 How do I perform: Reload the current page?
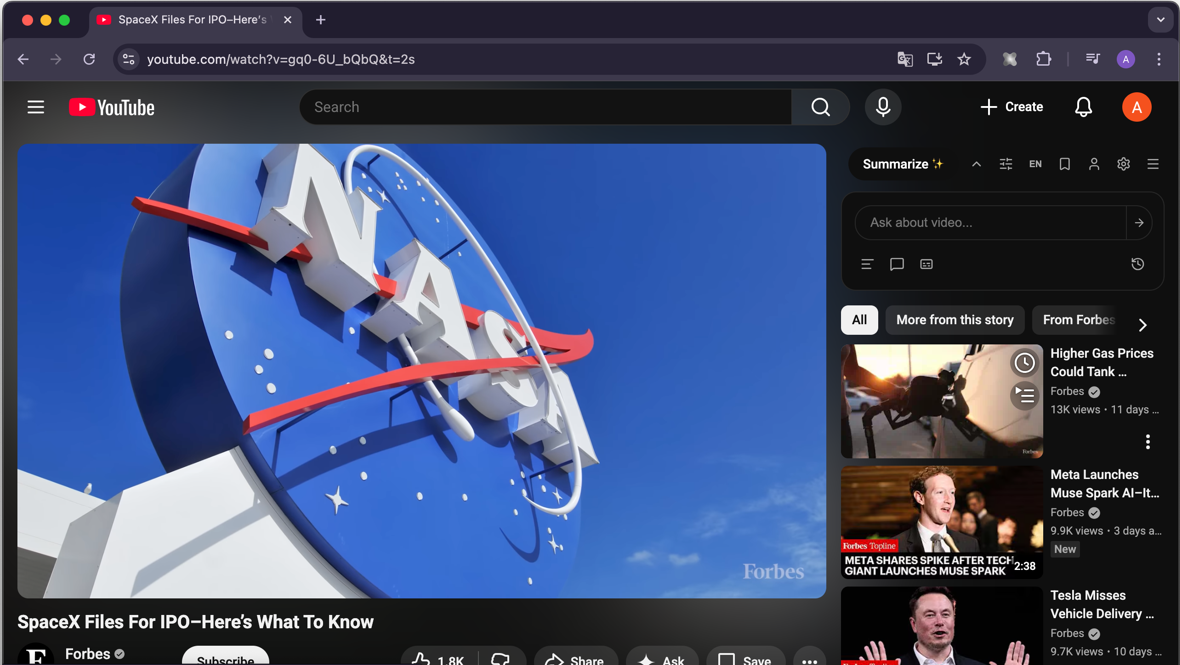pos(89,59)
